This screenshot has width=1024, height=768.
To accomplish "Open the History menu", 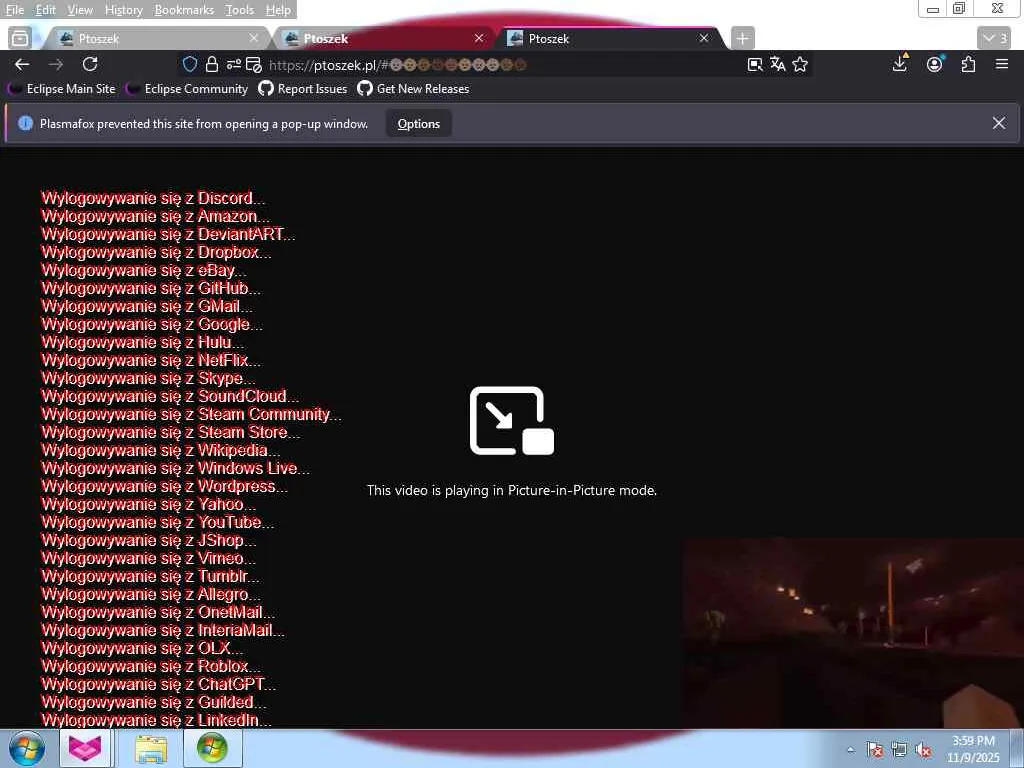I will [x=123, y=10].
